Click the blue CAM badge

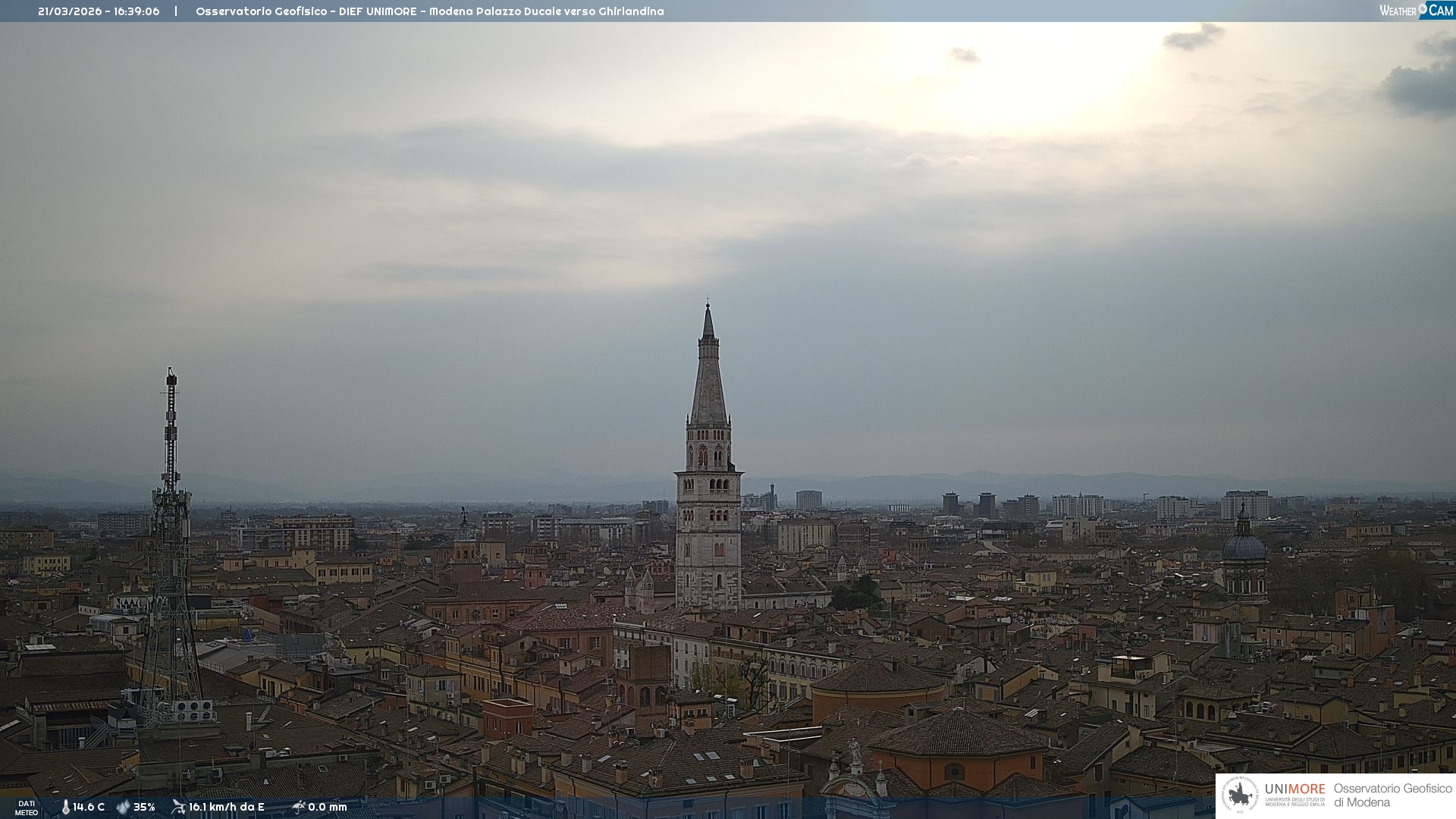1439,11
